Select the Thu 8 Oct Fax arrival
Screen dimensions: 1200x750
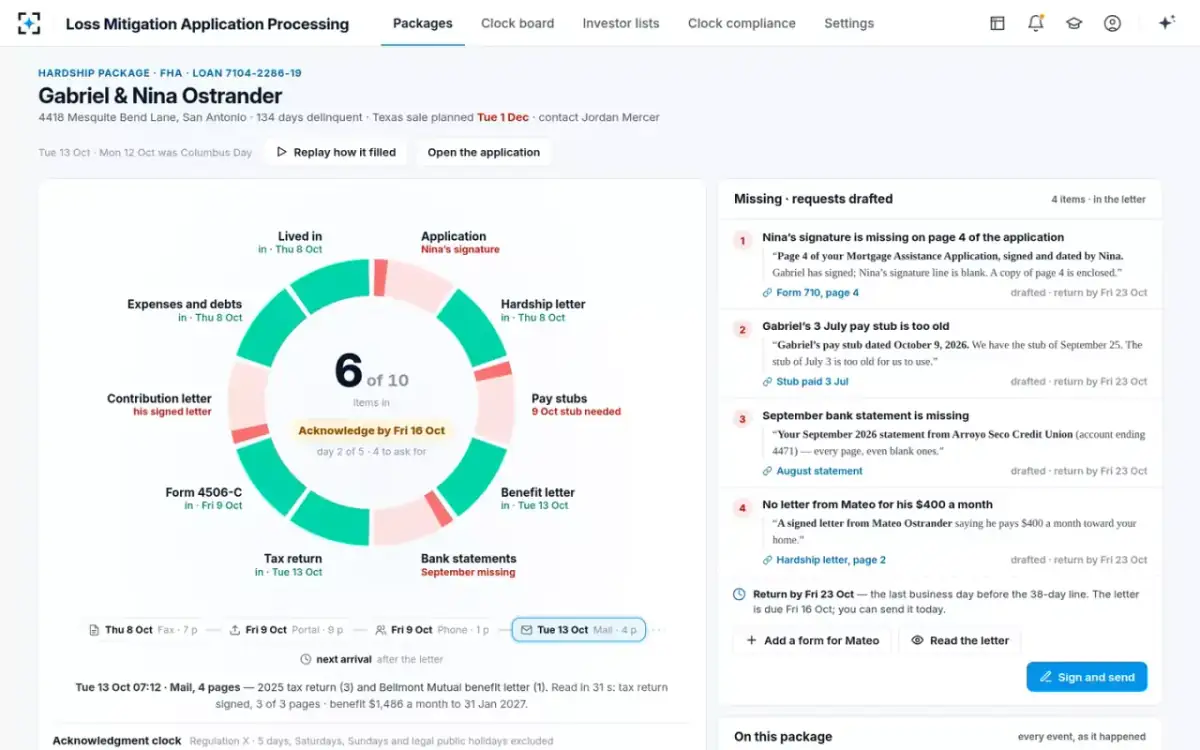click(144, 630)
